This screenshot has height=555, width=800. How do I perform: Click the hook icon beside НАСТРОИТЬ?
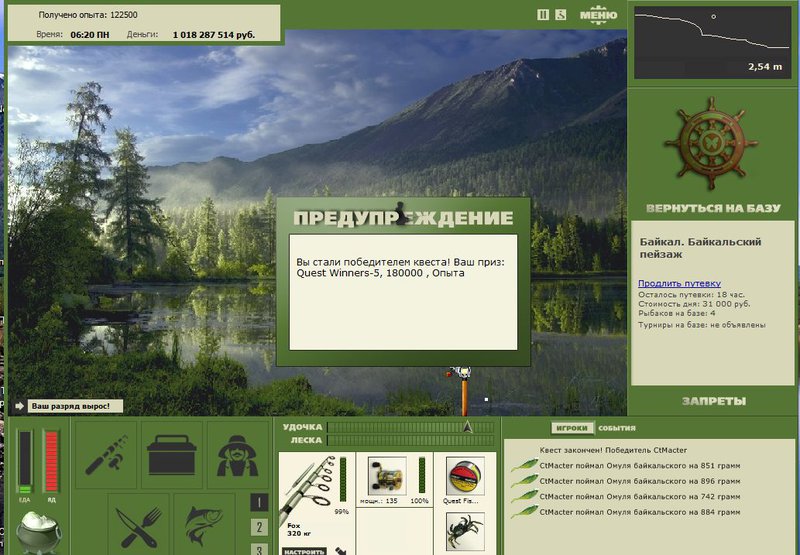coord(340,551)
